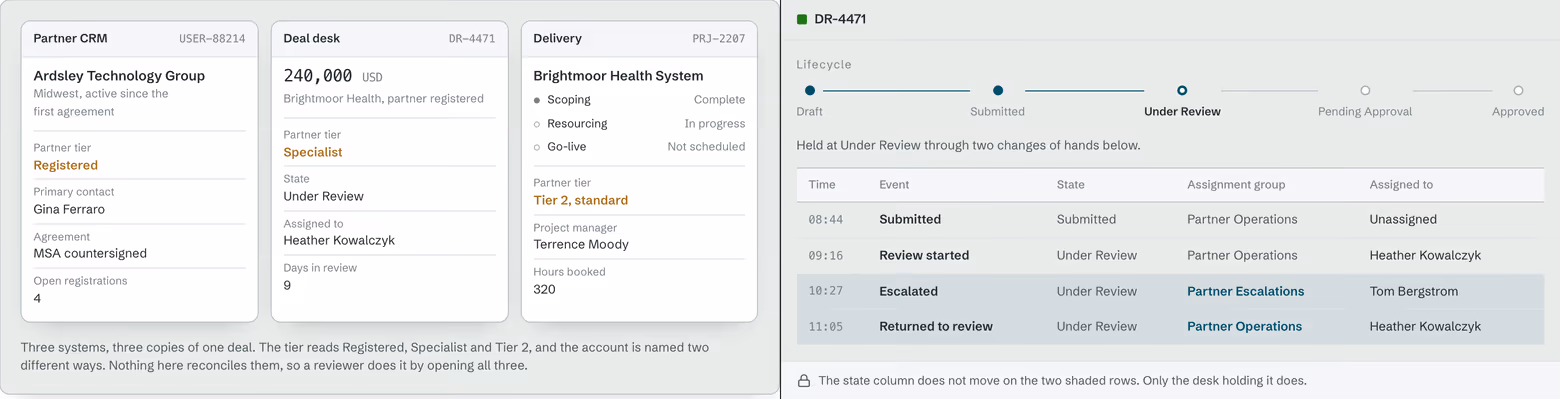1560x399 pixels.
Task: Click Brightmoor Health System project name
Action: pyautogui.click(x=618, y=76)
